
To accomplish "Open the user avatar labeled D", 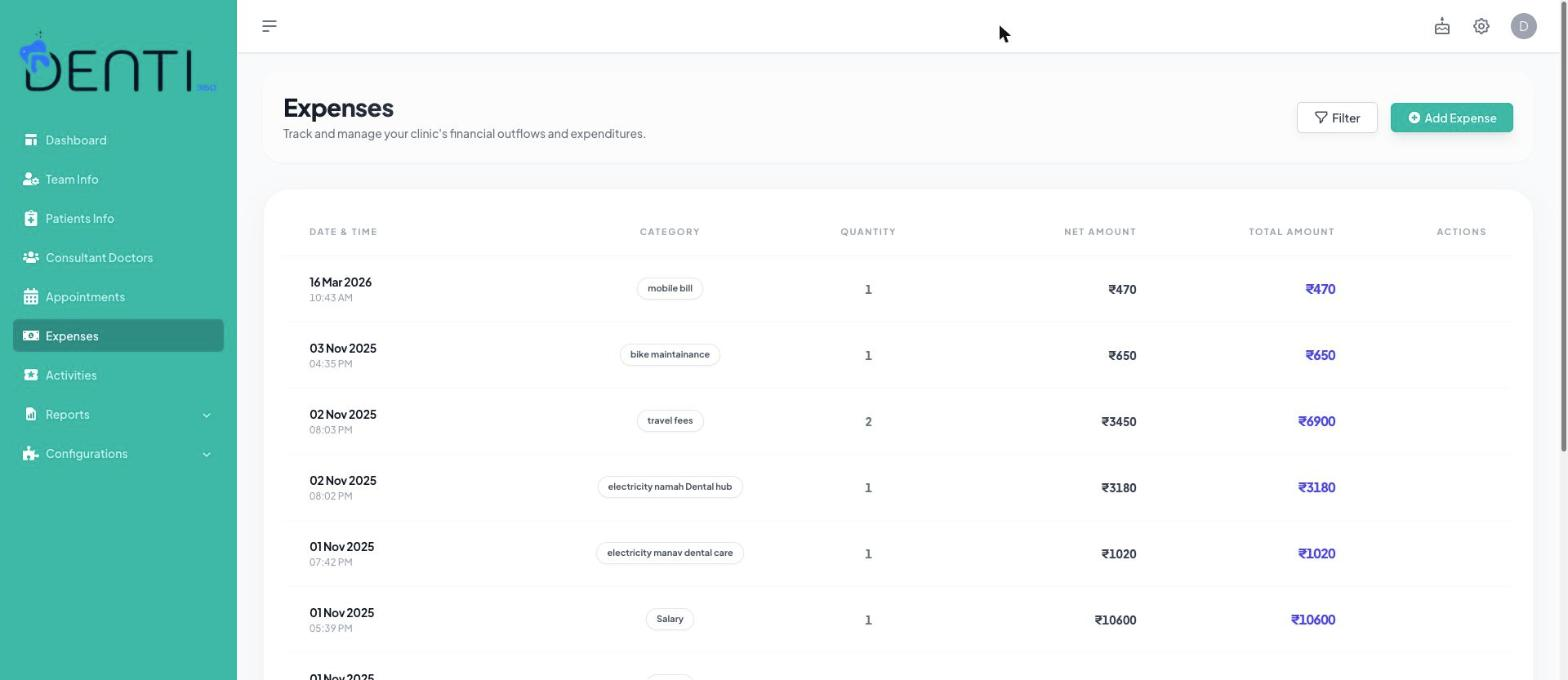I will (1523, 27).
